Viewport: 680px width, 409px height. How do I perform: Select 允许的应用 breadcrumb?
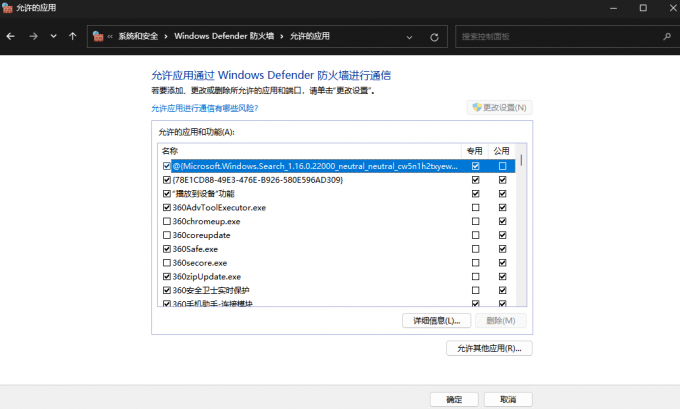(310, 36)
